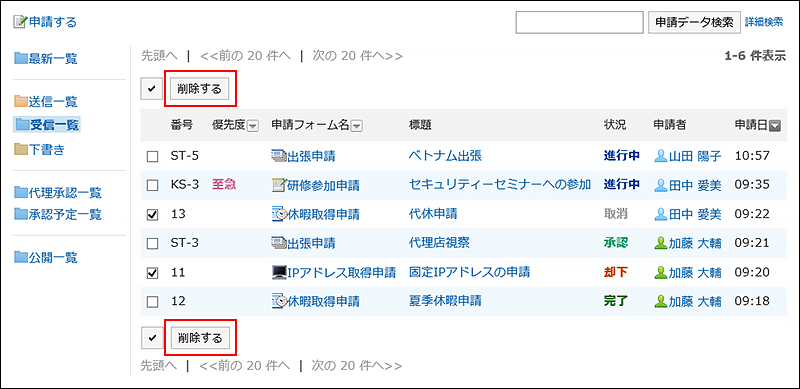Check the checkbox for request 12
The width and height of the screenshot is (800, 389).
pyautogui.click(x=152, y=303)
